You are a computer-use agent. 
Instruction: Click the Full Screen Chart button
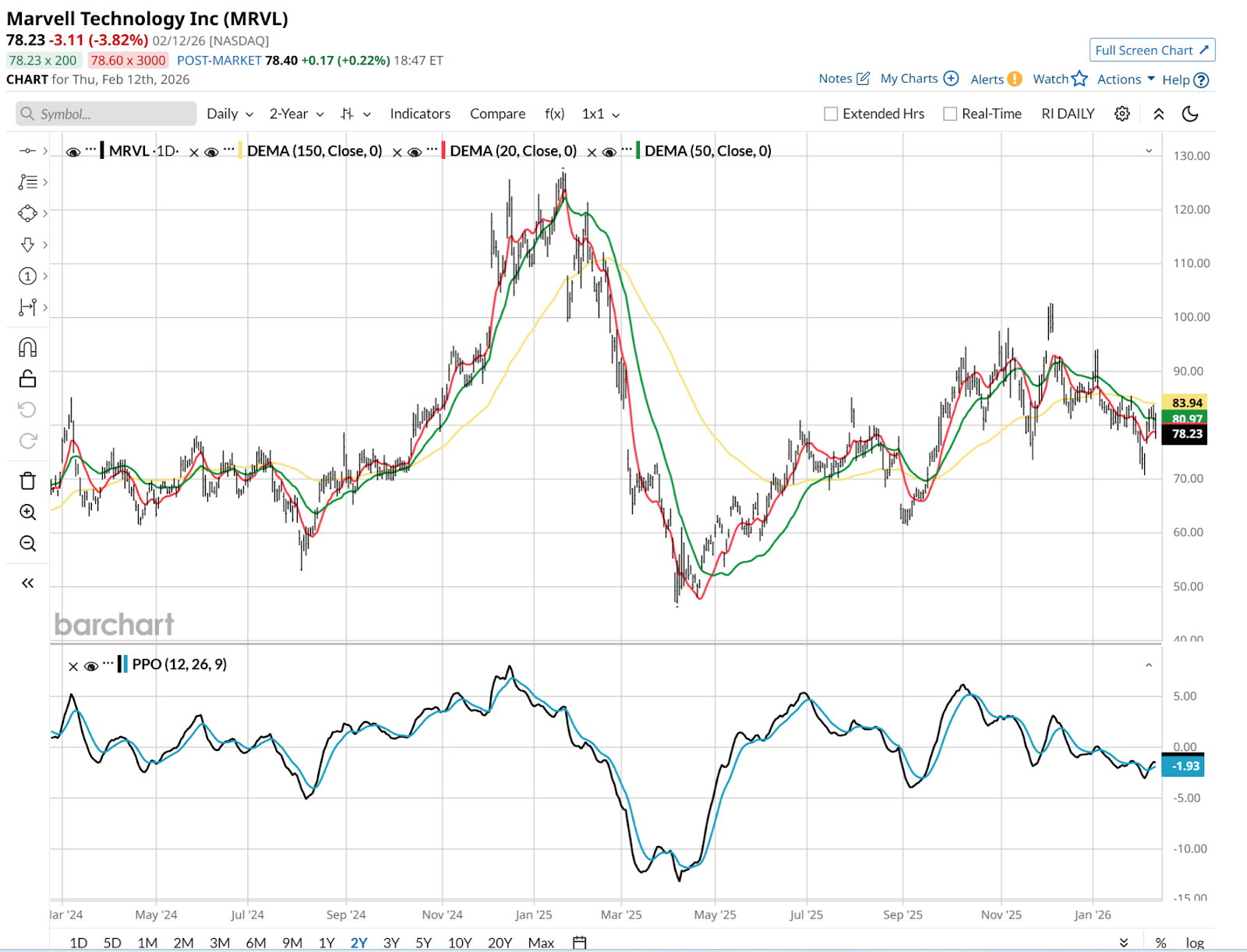1152,50
